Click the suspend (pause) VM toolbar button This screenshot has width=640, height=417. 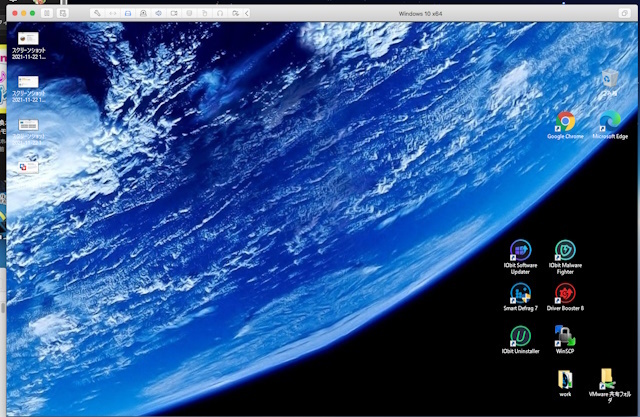pos(47,13)
